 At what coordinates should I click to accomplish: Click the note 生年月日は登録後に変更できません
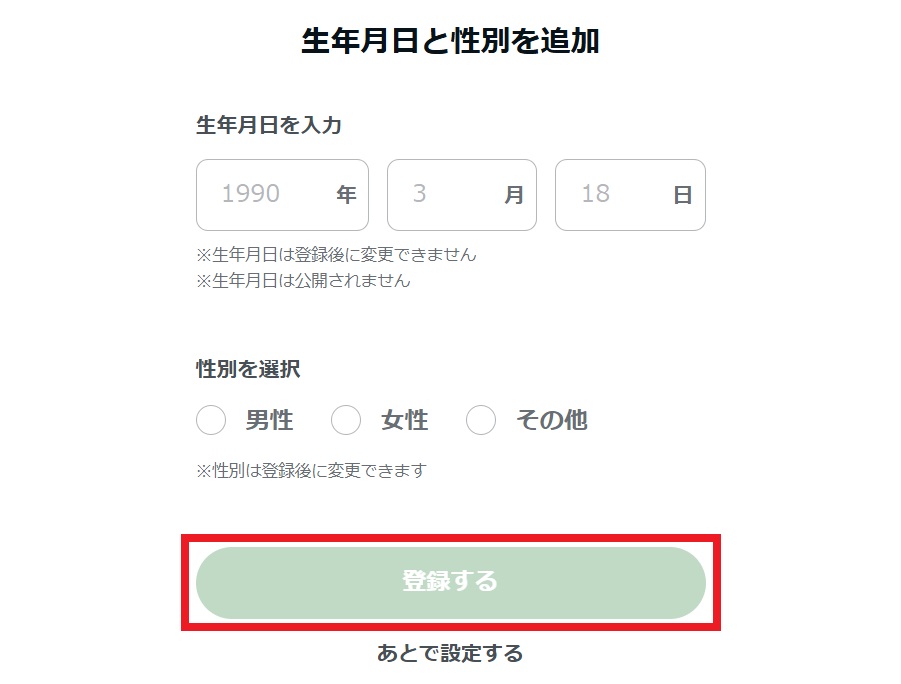[336, 254]
